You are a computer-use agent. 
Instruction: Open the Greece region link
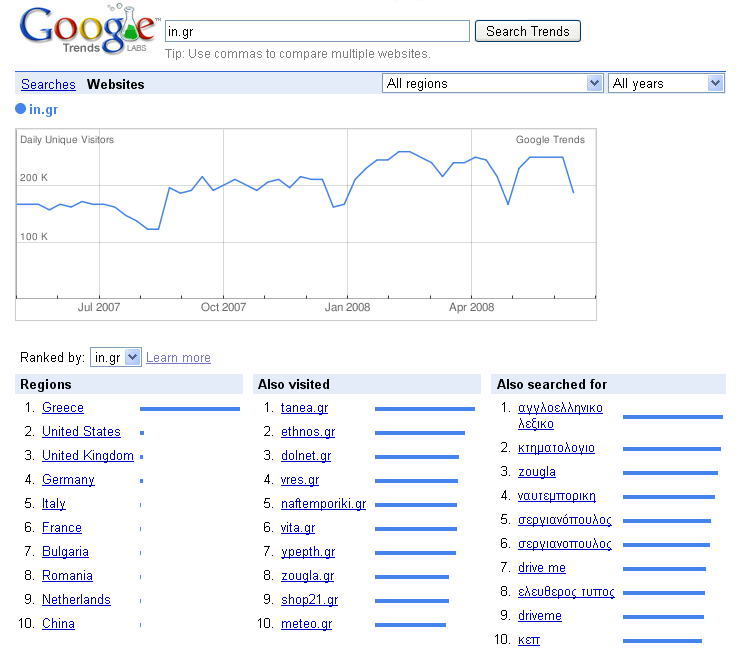point(63,407)
